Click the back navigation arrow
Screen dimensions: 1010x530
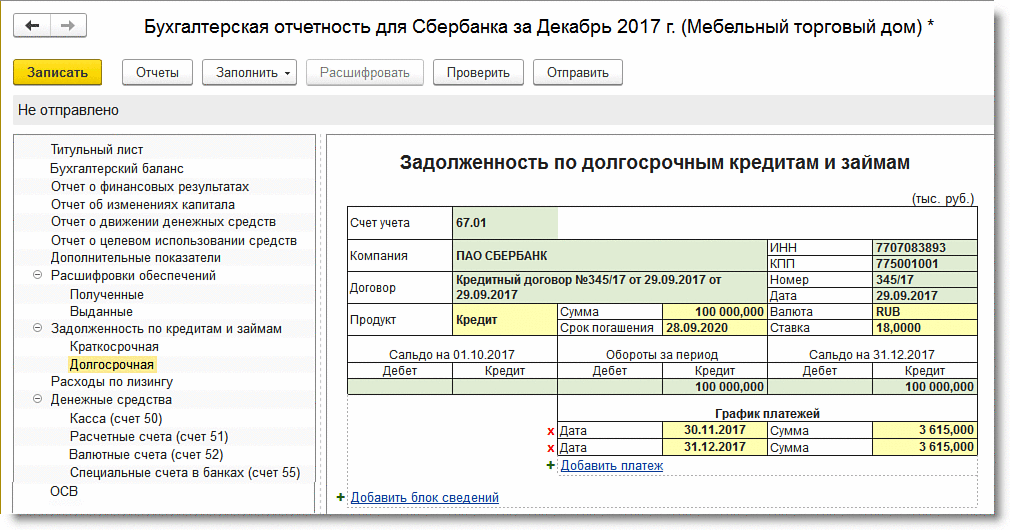click(32, 25)
